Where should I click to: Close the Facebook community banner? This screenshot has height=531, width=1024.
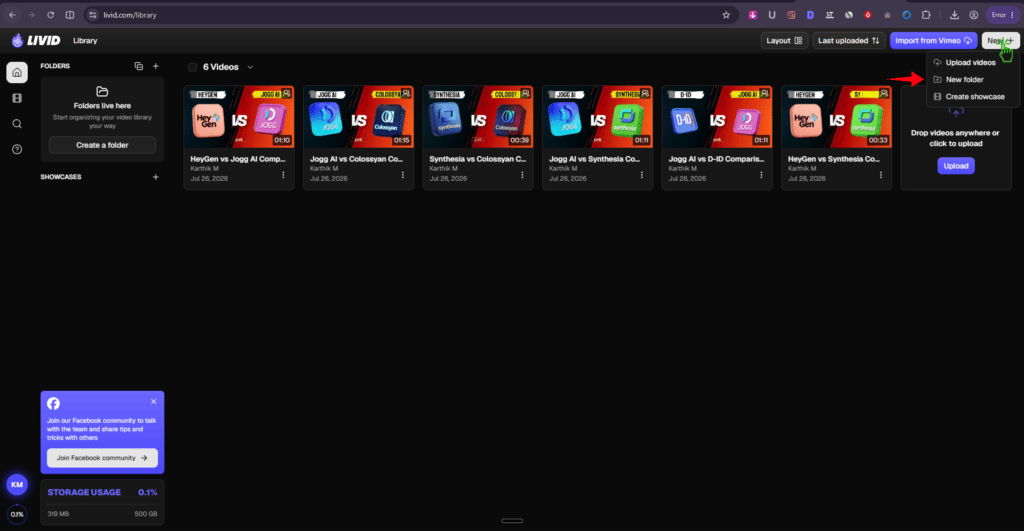tap(153, 401)
